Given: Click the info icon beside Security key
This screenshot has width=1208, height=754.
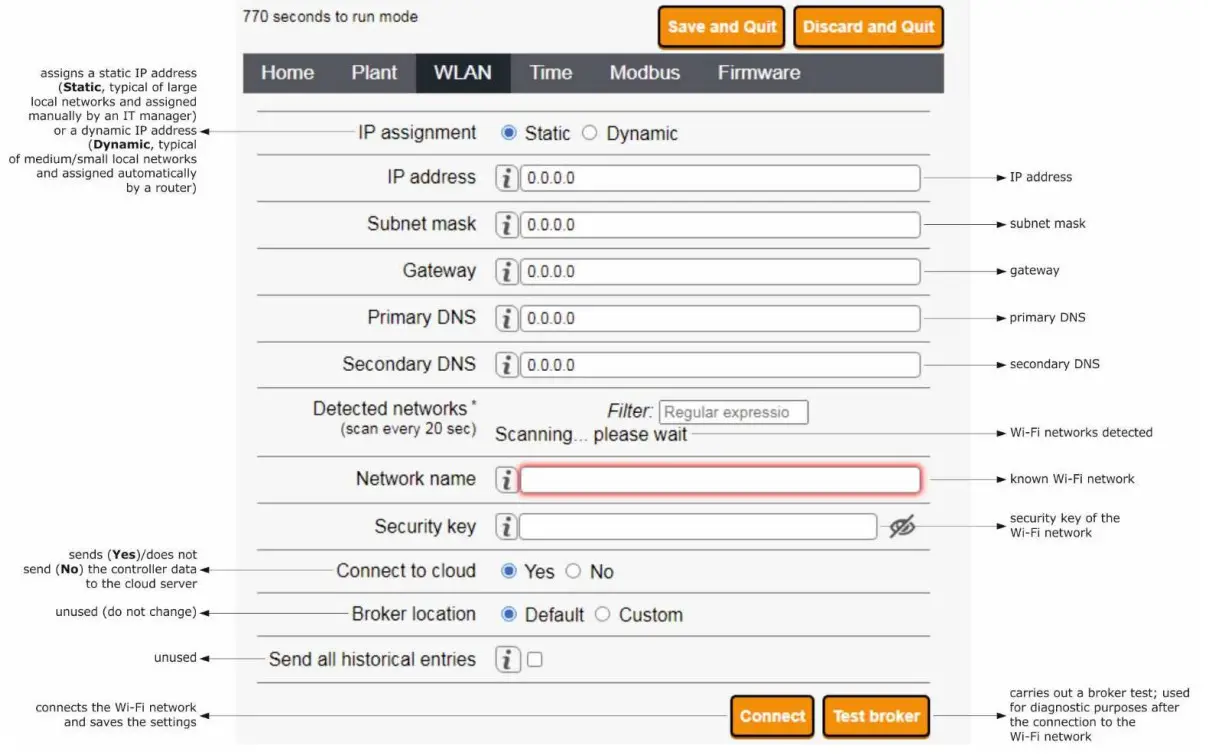Looking at the screenshot, I should (507, 526).
